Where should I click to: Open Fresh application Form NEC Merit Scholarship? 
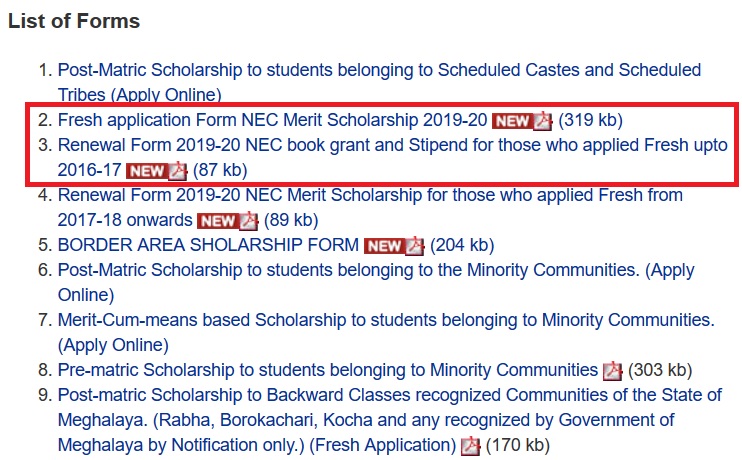pyautogui.click(x=272, y=120)
